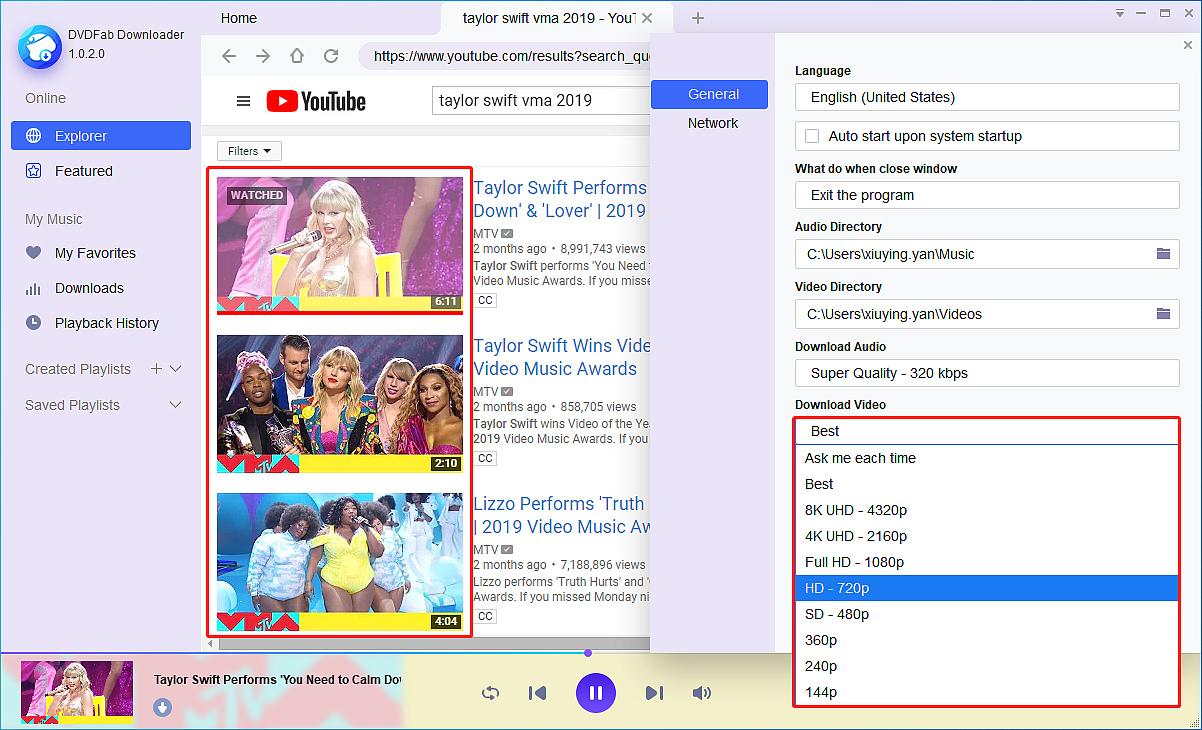Choose Full HD - 1080p
The height and width of the screenshot is (730, 1202).
pyautogui.click(x=987, y=562)
